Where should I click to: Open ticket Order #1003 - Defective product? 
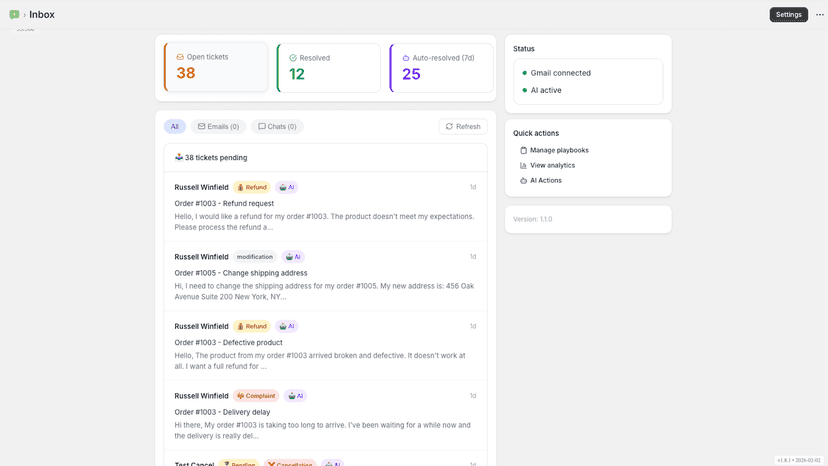coord(325,346)
